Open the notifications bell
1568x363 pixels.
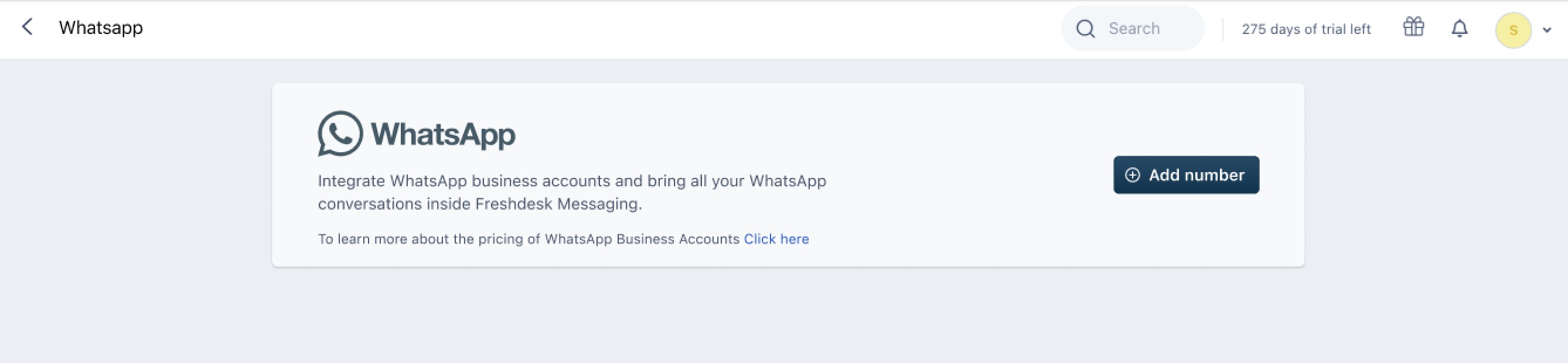point(1460,28)
